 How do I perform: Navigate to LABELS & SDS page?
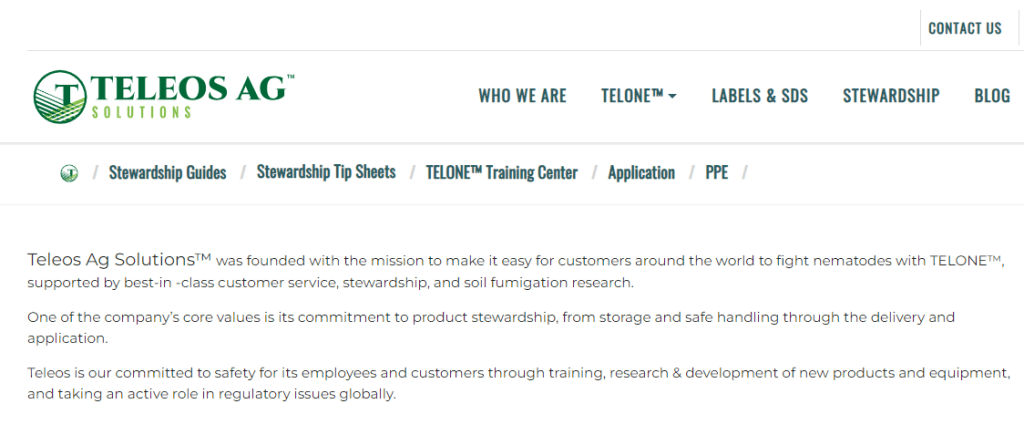(x=760, y=96)
